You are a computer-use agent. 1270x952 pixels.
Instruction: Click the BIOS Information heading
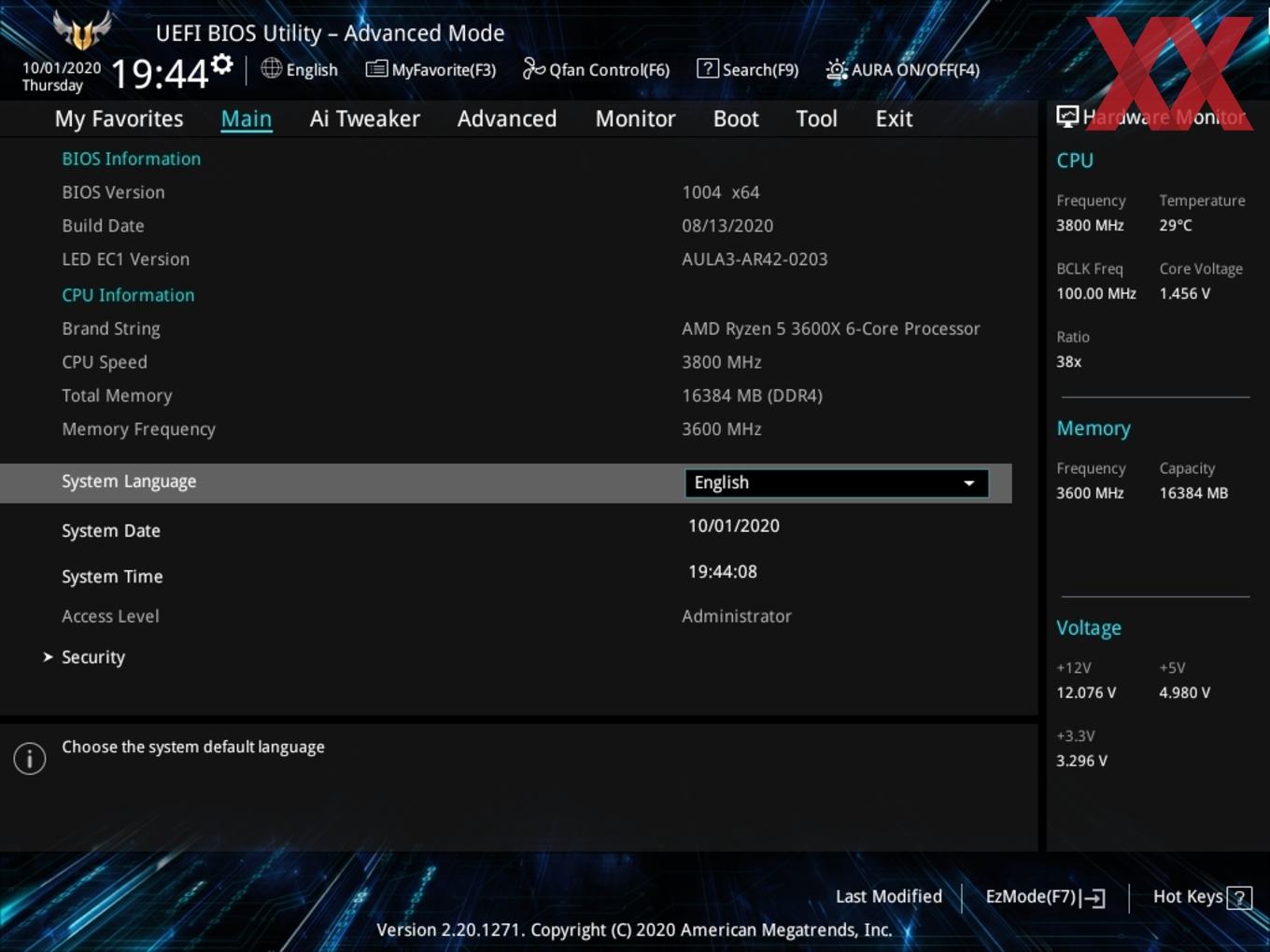point(132,159)
